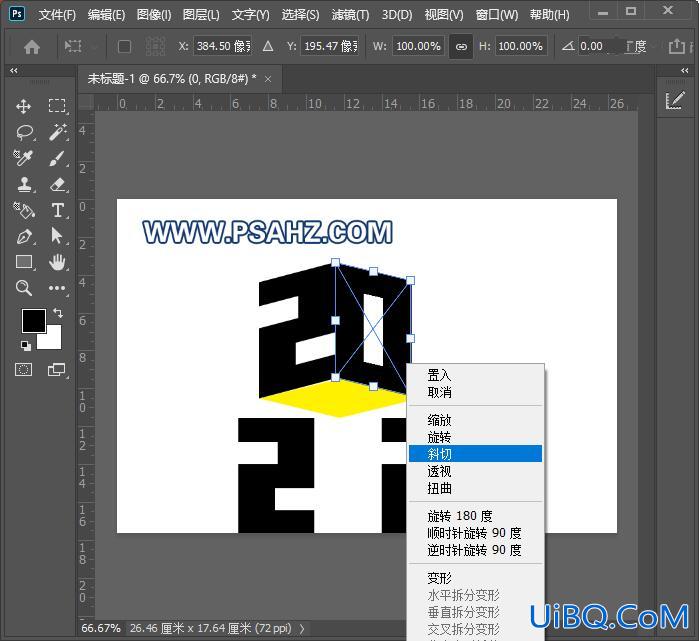Image resolution: width=699 pixels, height=641 pixels.
Task: Select the Brush tool
Action: pos(58,158)
